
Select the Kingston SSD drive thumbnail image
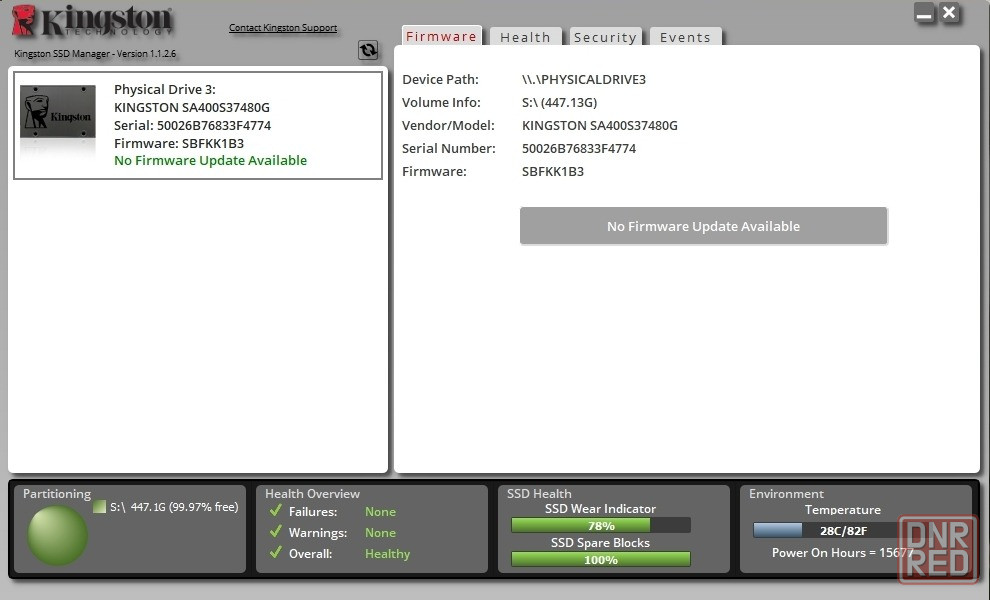pyautogui.click(x=58, y=123)
